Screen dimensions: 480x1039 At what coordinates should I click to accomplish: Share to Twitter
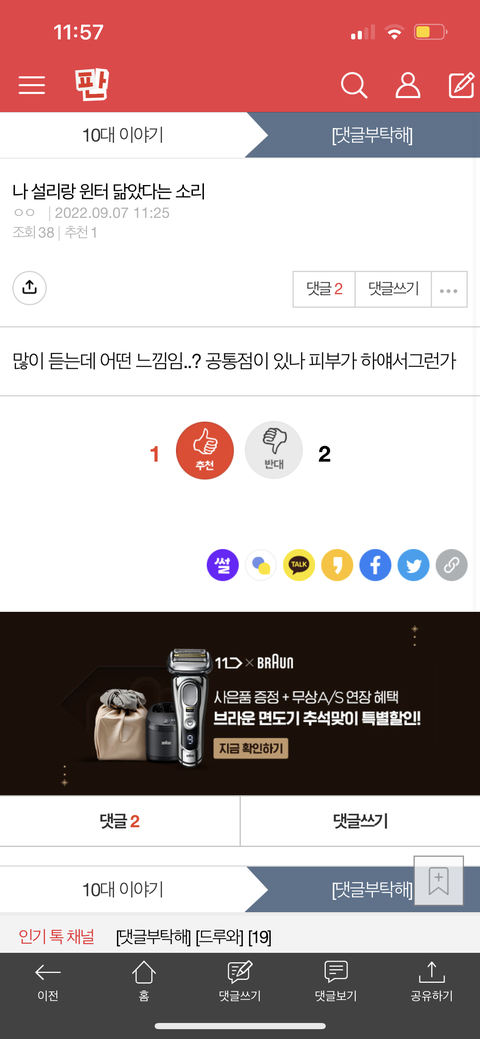414,565
